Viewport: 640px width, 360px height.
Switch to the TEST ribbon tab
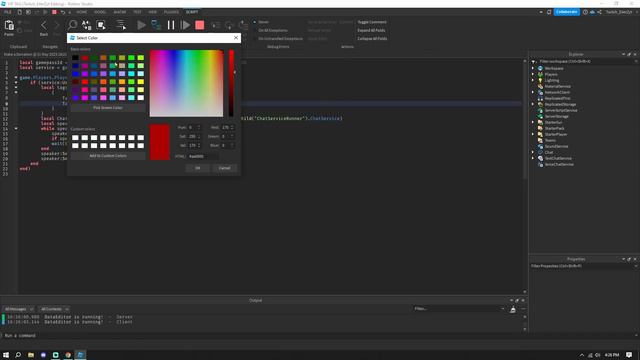point(137,12)
